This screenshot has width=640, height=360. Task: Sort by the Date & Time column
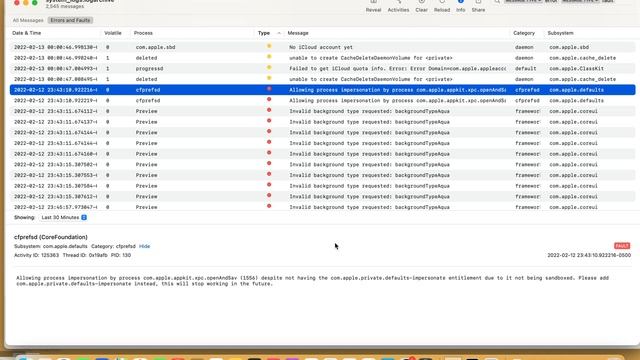tap(27, 33)
